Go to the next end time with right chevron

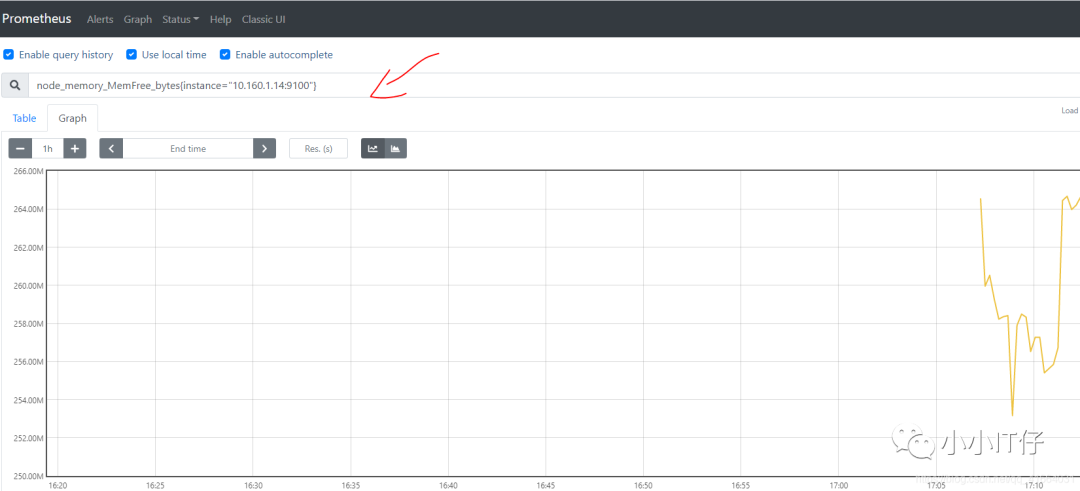264,149
